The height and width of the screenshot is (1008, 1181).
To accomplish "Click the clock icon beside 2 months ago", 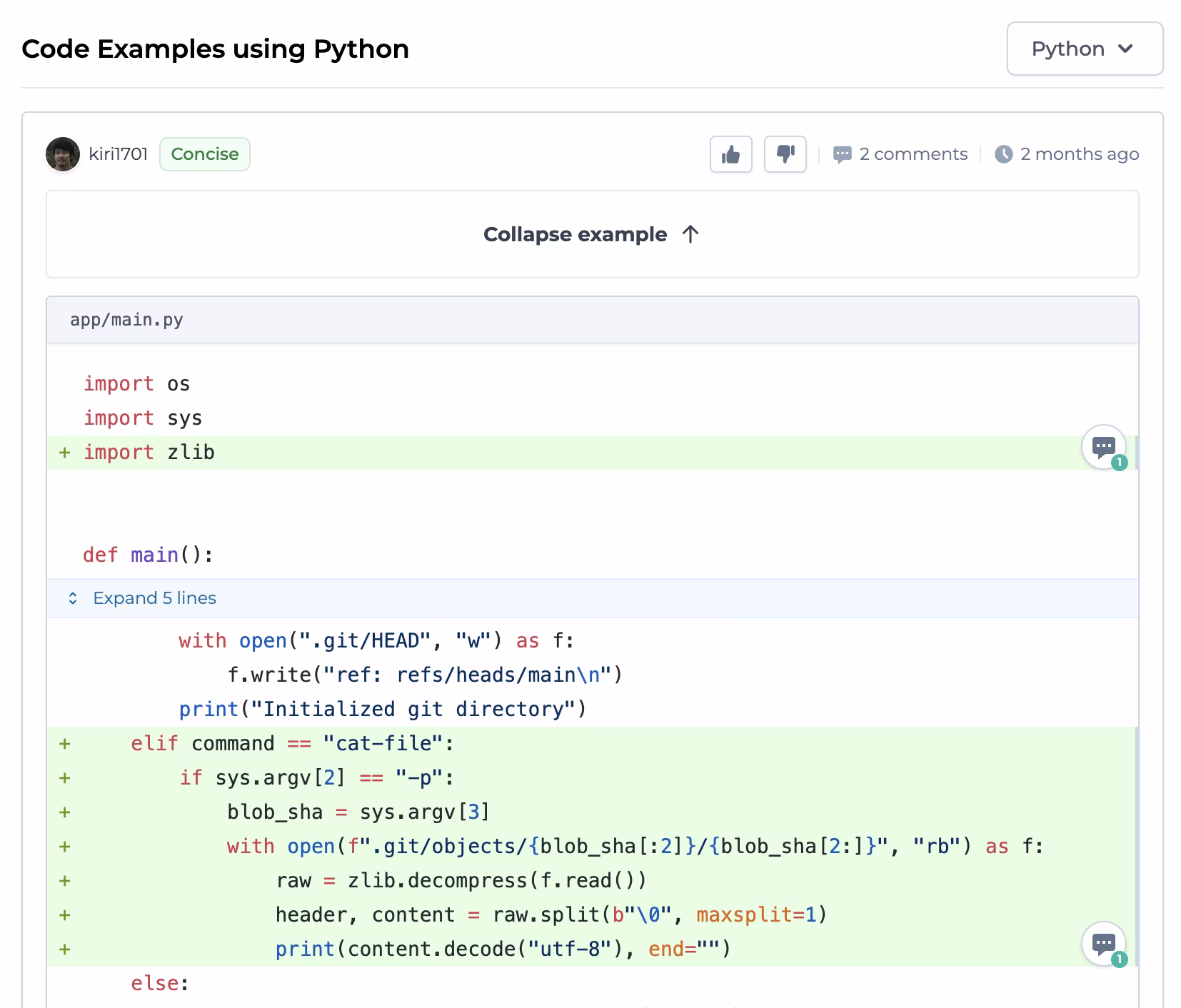I will (x=1003, y=154).
